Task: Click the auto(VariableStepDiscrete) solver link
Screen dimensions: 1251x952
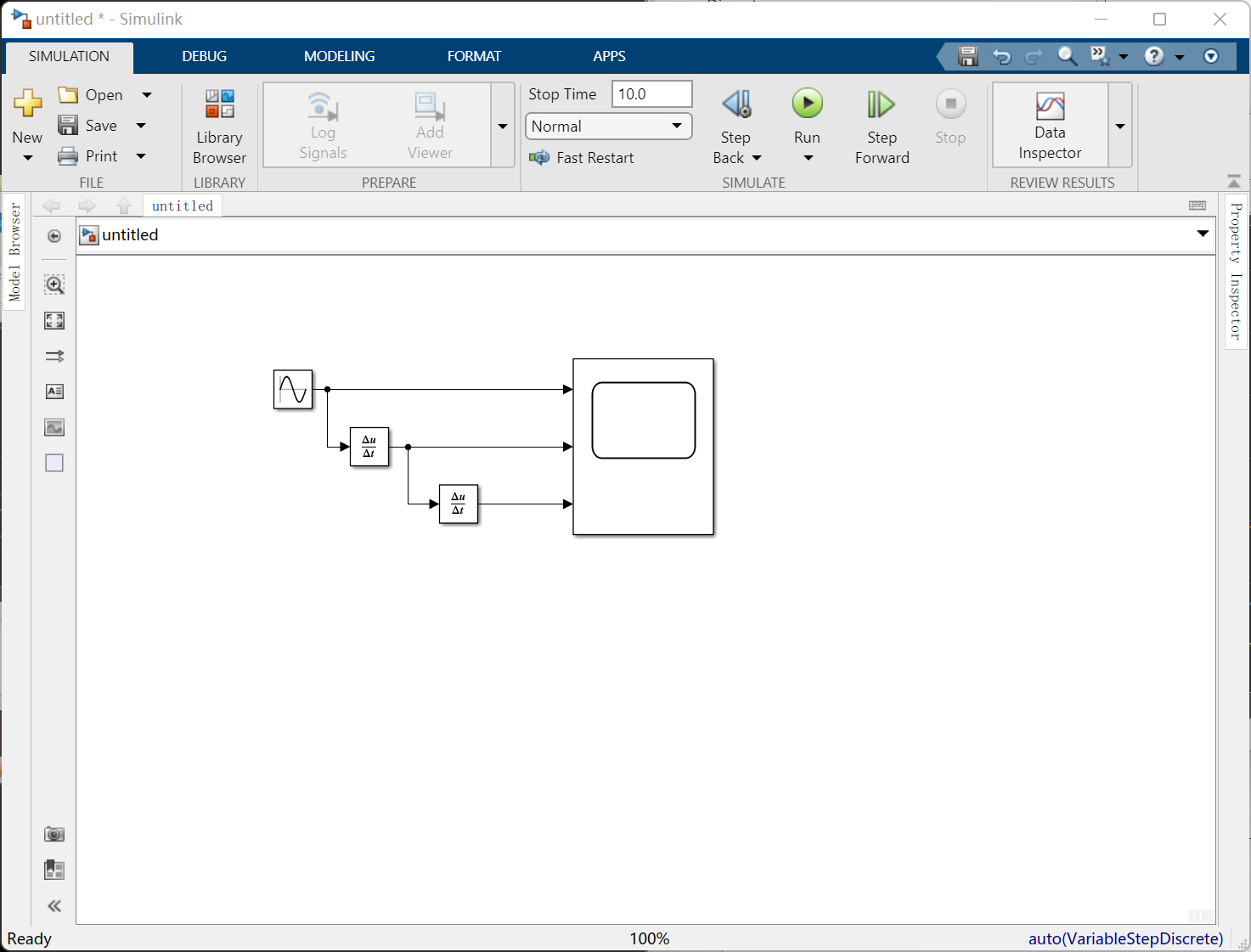Action: click(x=1125, y=938)
